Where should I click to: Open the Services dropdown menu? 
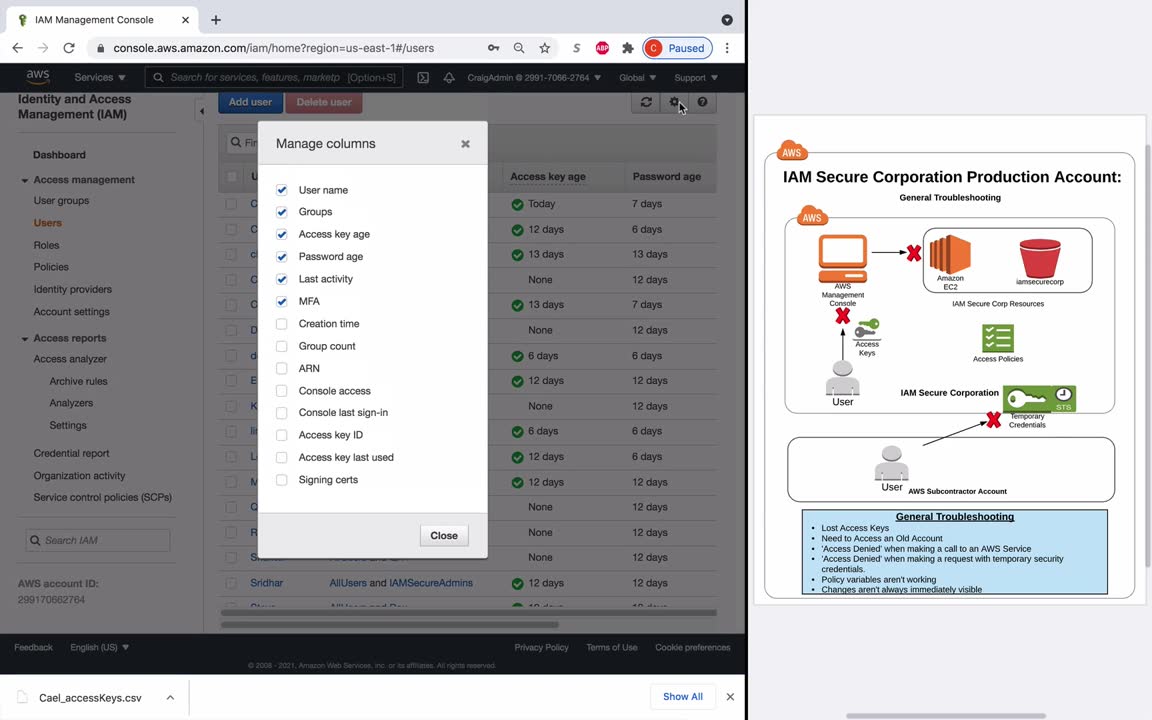coord(100,77)
